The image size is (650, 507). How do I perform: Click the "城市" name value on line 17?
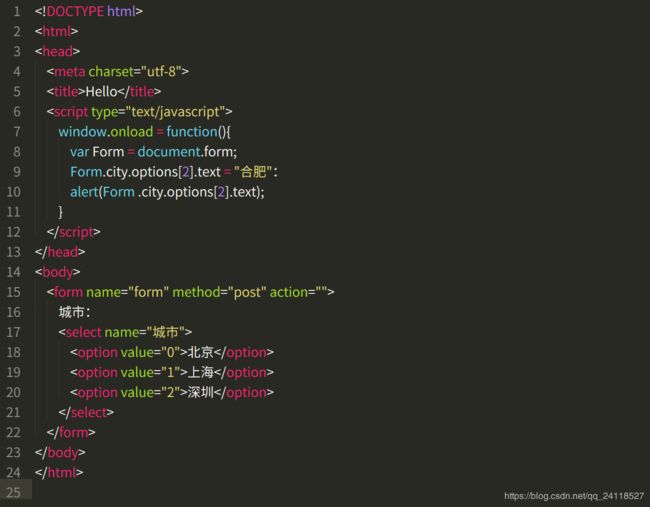165,332
